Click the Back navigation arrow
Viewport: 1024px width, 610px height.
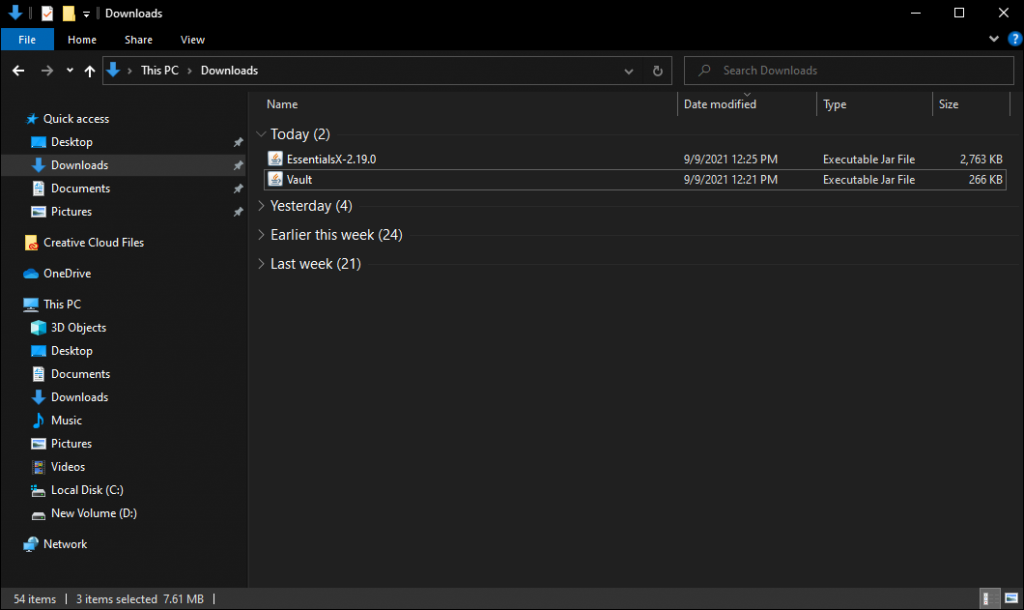(x=18, y=71)
